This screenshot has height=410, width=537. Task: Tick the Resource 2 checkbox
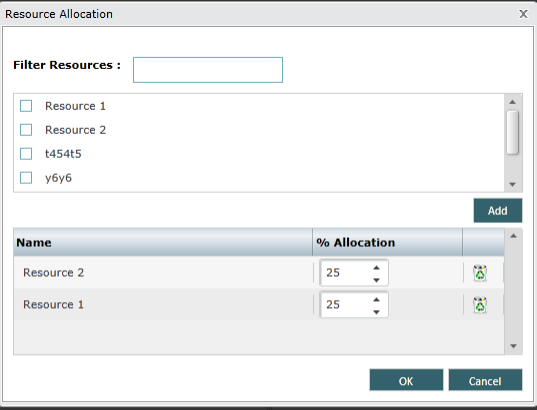[26, 130]
